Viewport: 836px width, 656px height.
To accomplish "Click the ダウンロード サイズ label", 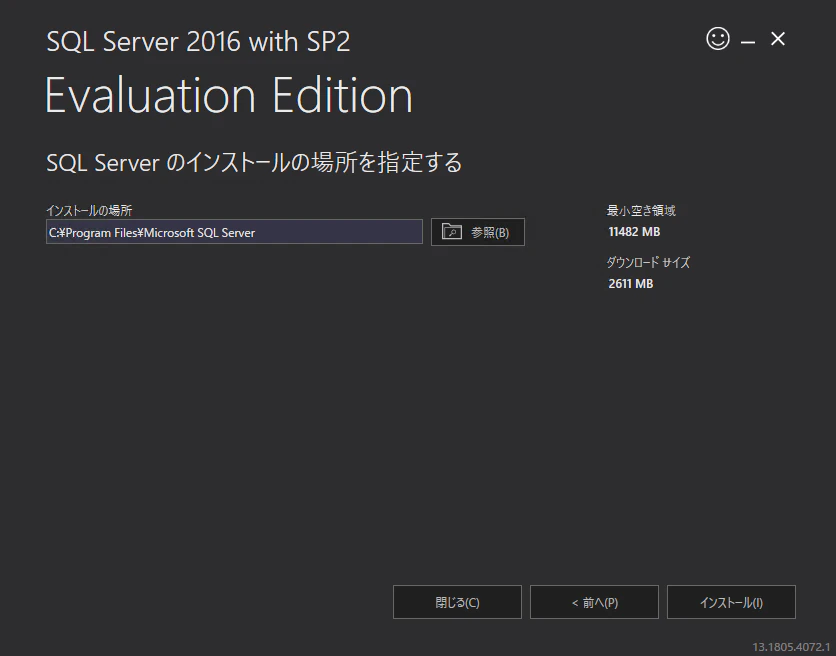I will (x=648, y=262).
